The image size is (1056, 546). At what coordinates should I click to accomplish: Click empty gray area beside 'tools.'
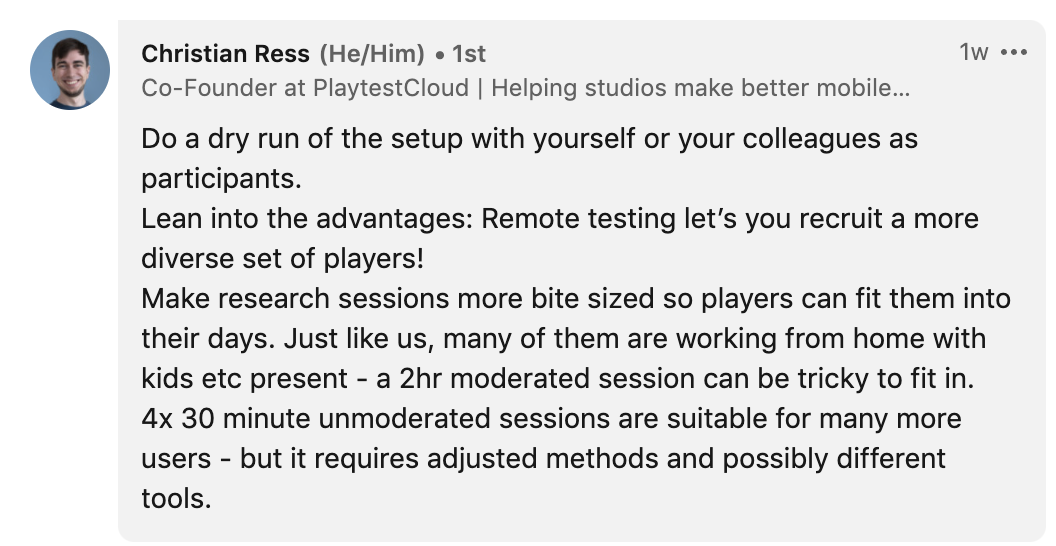click(606, 500)
